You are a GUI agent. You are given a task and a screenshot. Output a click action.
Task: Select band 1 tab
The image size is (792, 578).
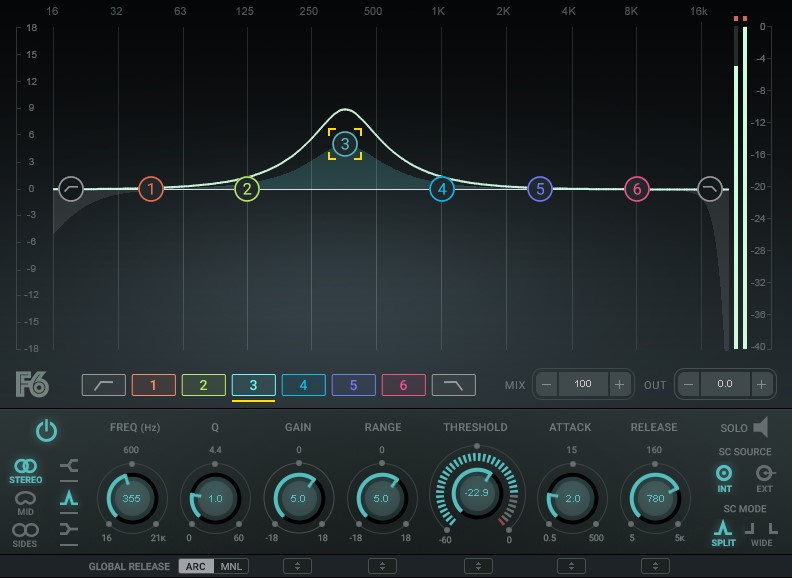[153, 385]
